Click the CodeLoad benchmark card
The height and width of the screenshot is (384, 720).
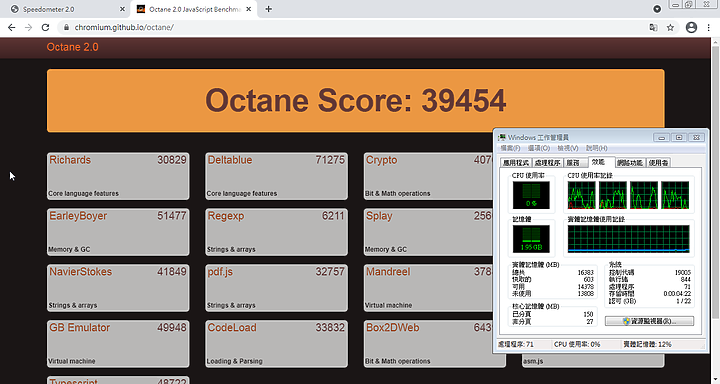276,344
